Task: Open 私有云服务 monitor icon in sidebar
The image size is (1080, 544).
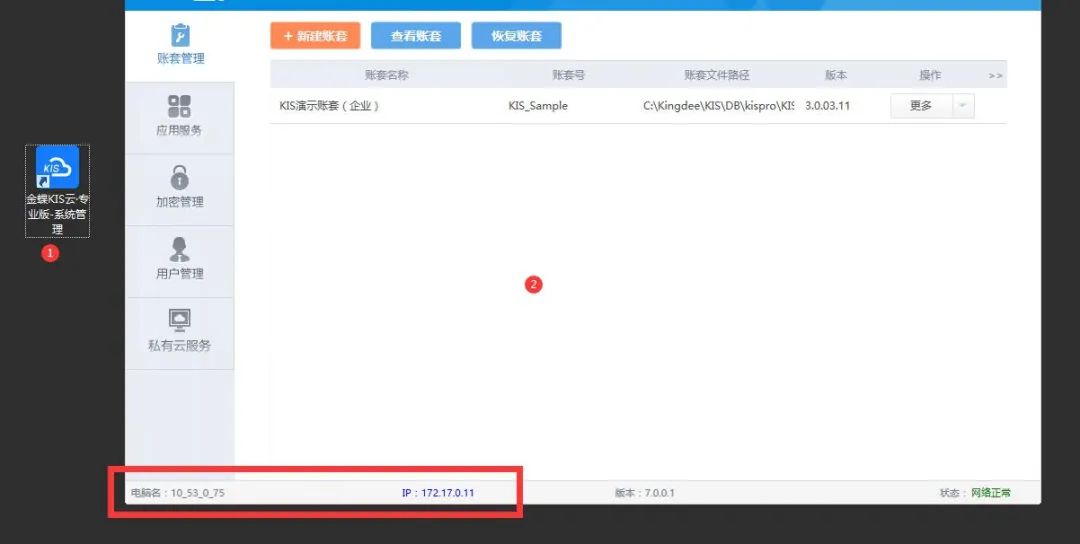Action: click(x=180, y=320)
